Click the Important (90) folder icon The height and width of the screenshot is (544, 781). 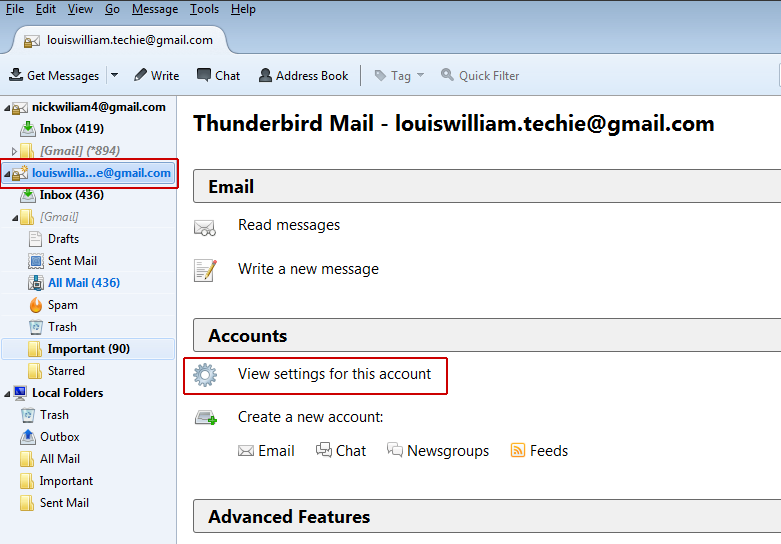35,349
